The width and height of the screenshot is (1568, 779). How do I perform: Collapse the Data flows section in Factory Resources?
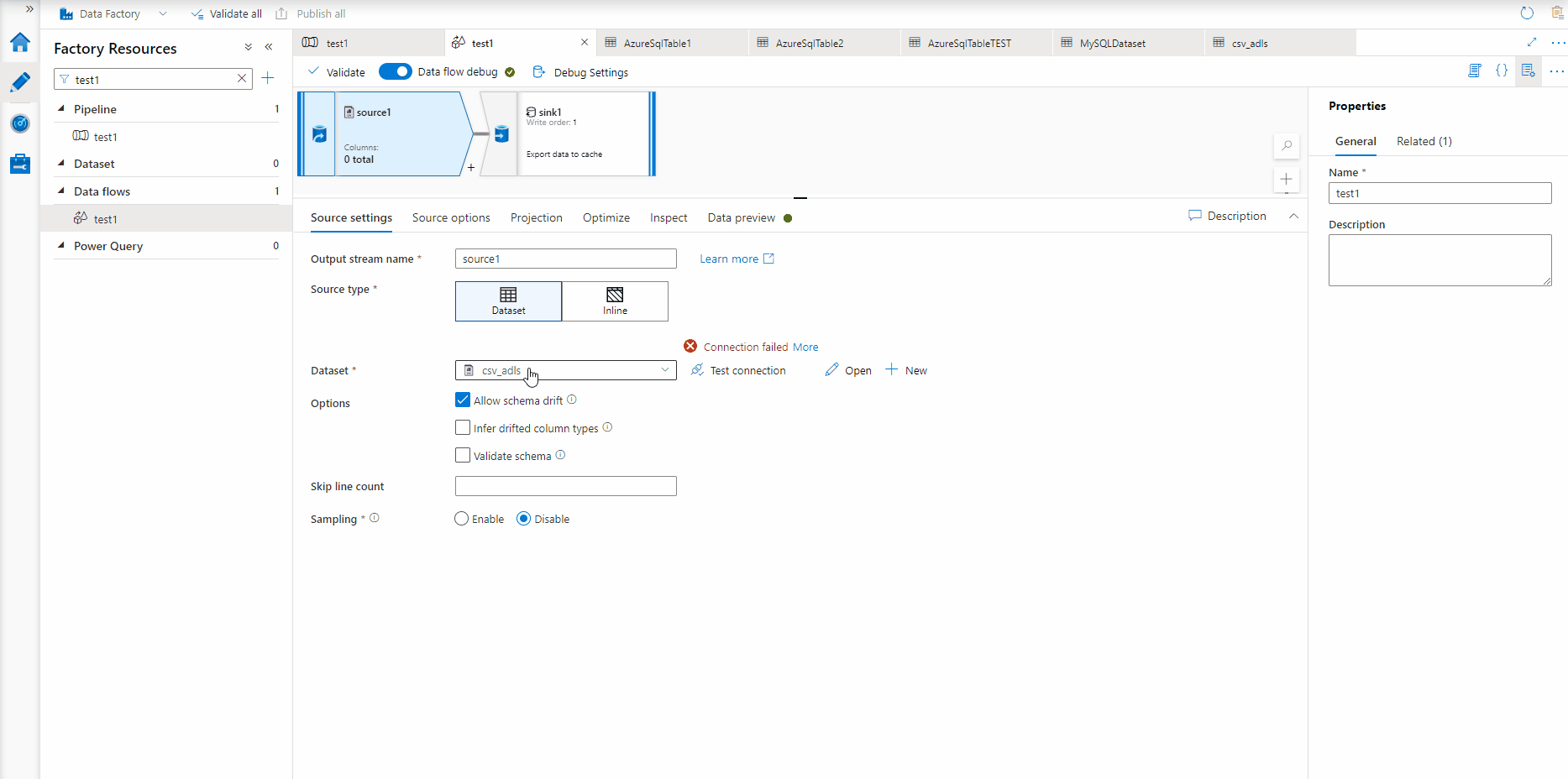pyautogui.click(x=60, y=191)
